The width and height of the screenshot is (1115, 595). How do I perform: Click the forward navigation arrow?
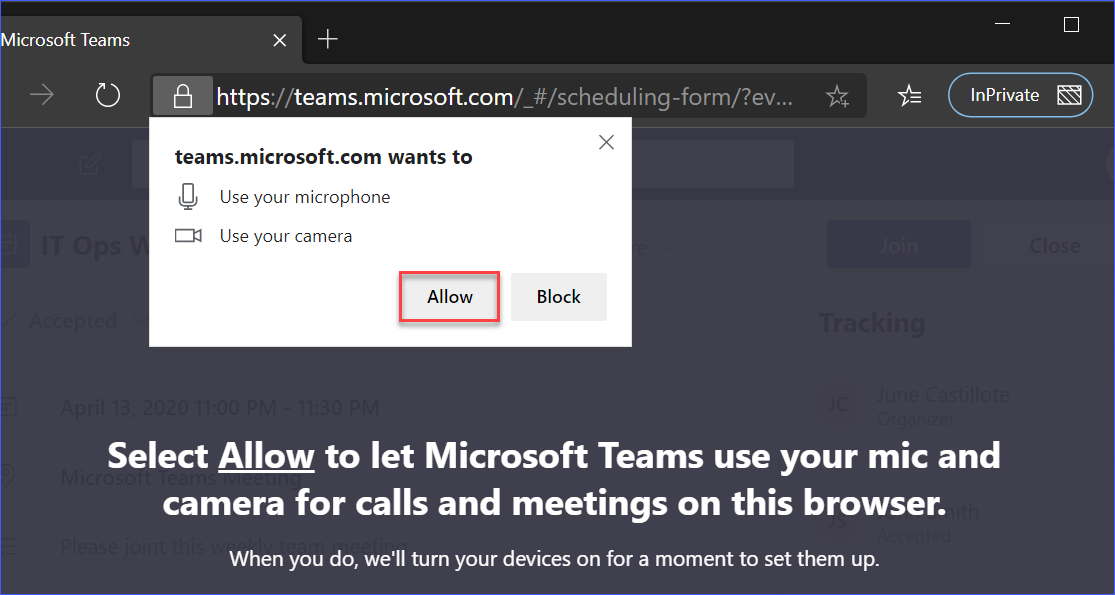(42, 96)
